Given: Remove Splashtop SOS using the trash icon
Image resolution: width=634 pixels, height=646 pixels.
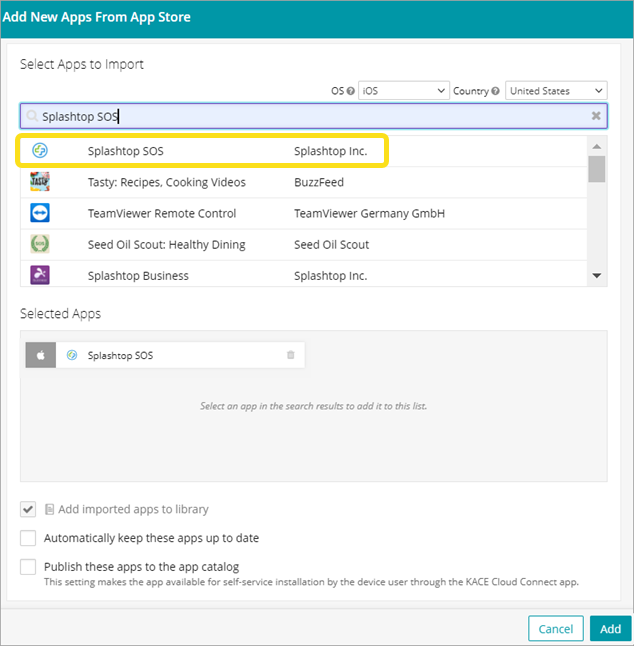Looking at the screenshot, I should [291, 355].
